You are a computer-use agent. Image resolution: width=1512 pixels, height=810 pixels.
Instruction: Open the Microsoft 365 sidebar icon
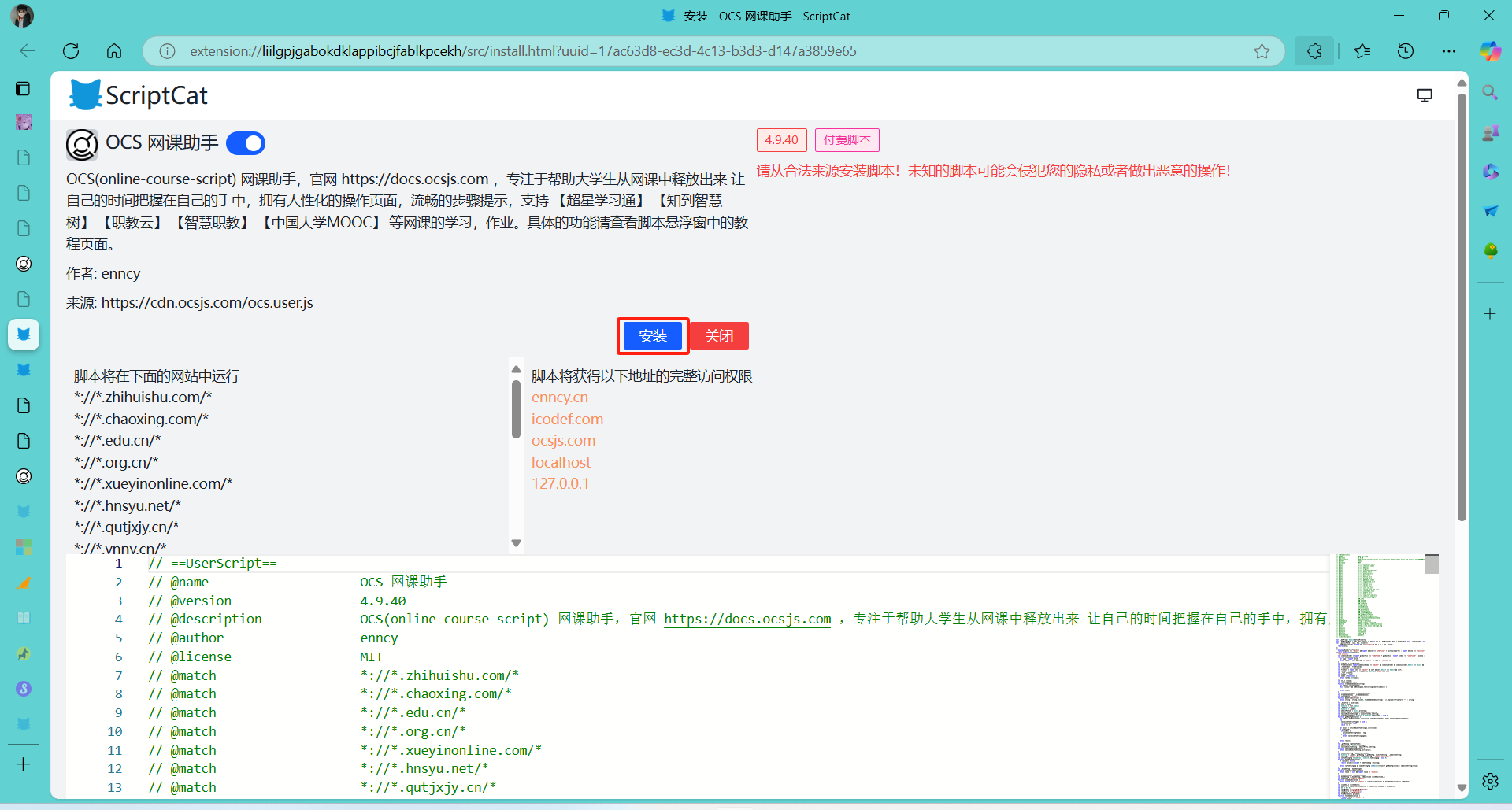(1490, 172)
